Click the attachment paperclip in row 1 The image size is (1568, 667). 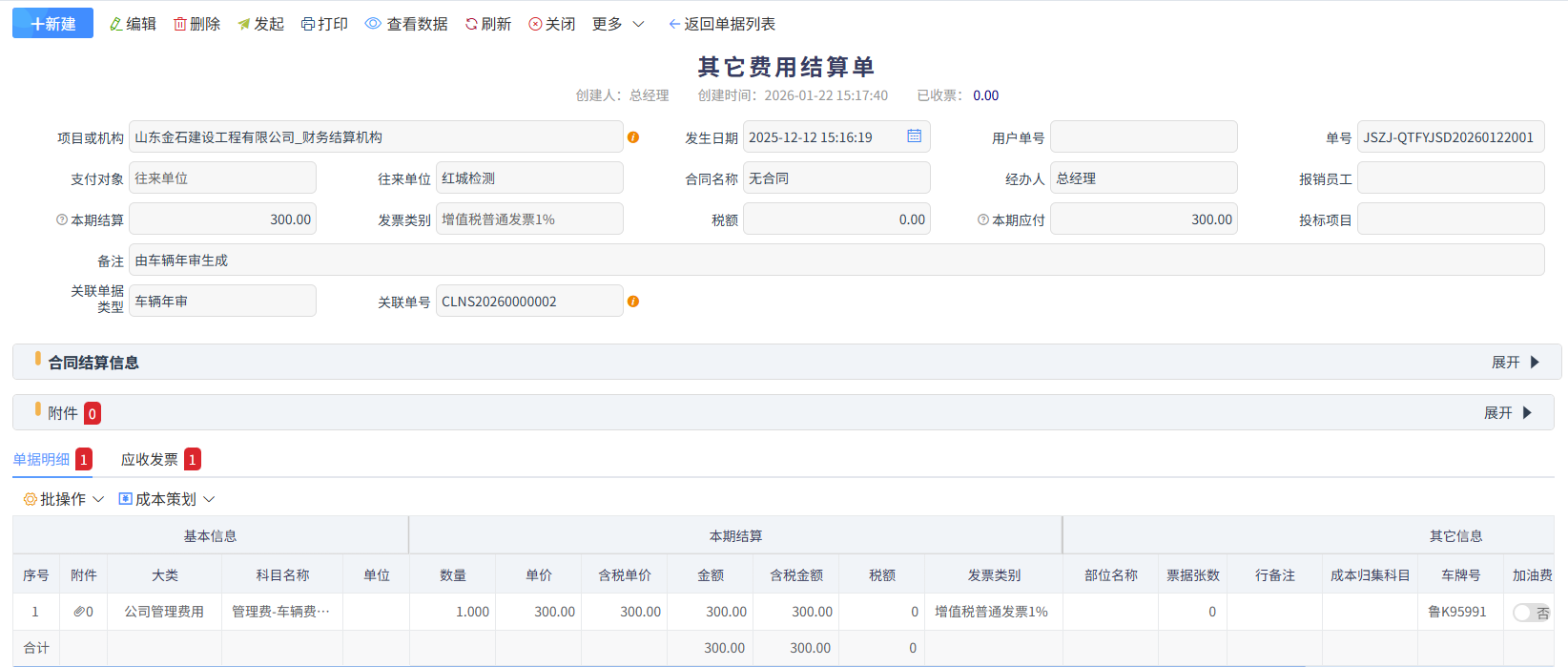point(79,612)
